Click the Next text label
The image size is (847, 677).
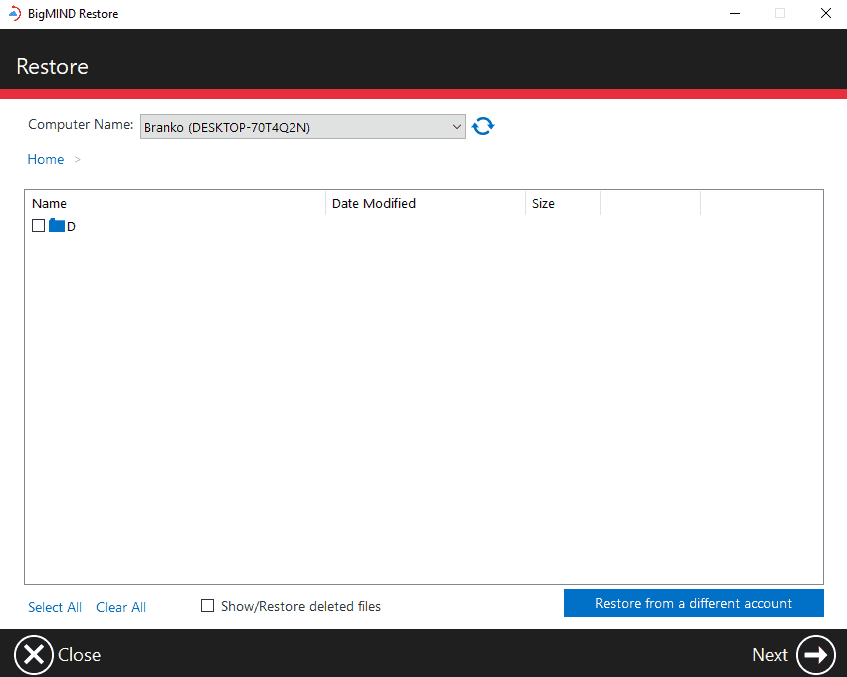click(770, 655)
